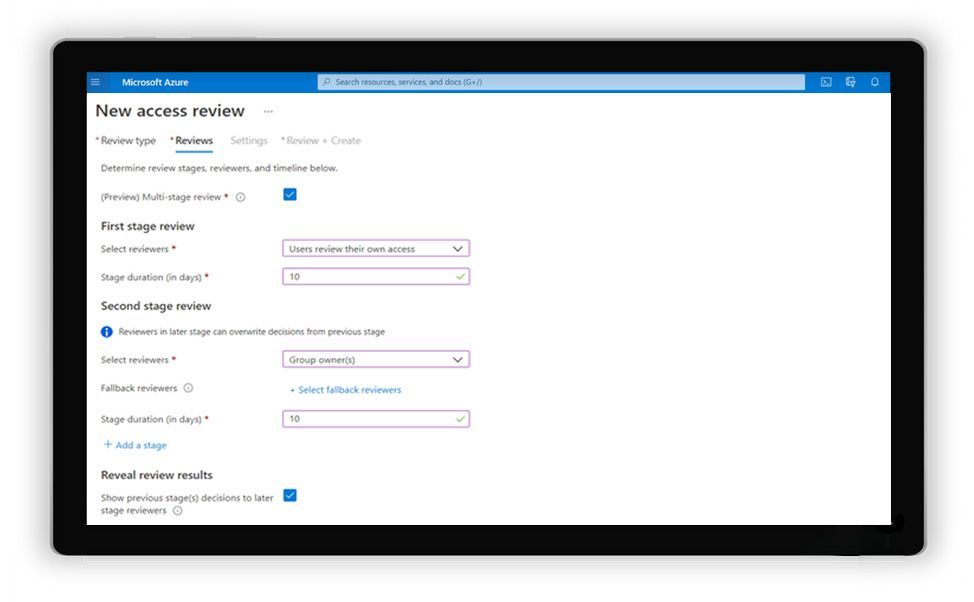The width and height of the screenshot is (974, 602).
Task: Uncheck the Multi-stage review checkbox
Action: point(289,194)
